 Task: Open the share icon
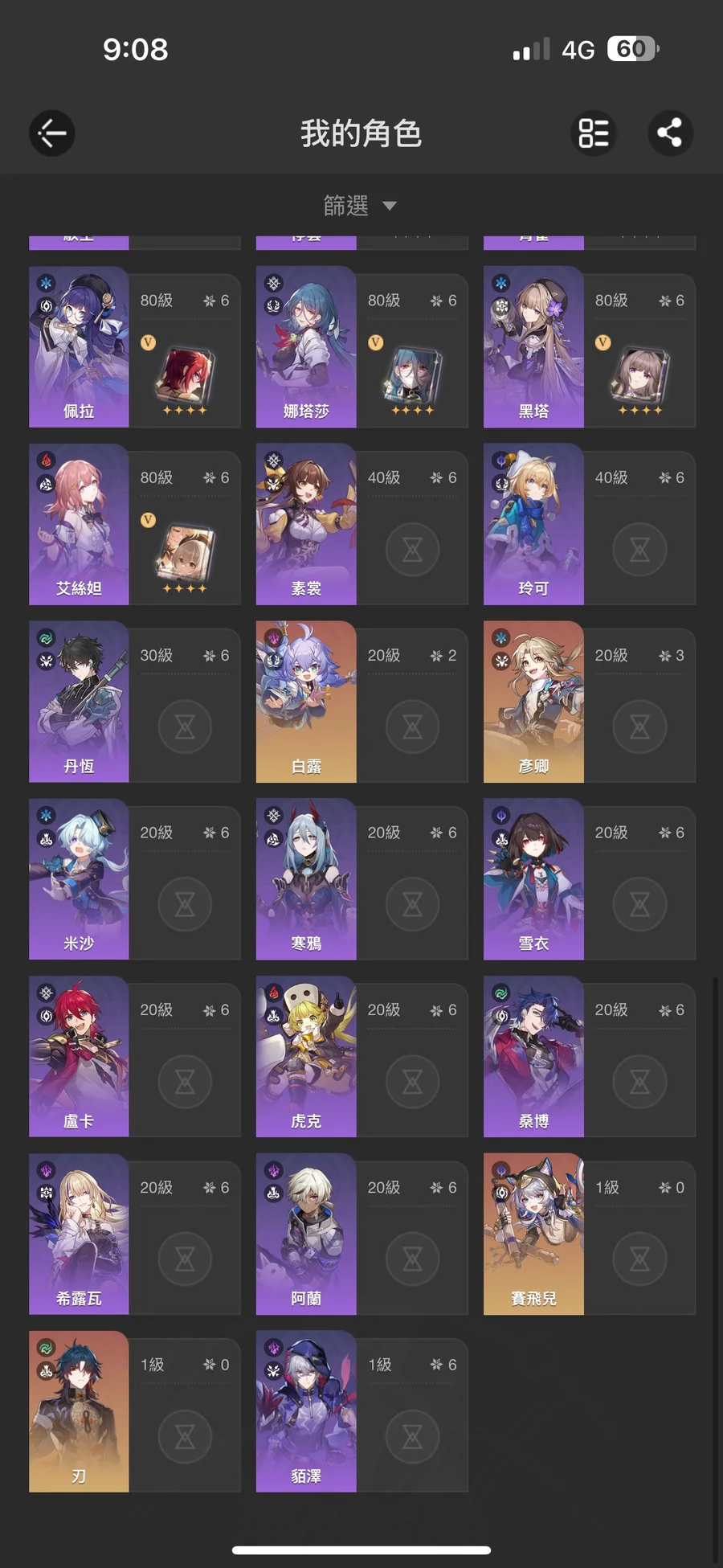[670, 133]
